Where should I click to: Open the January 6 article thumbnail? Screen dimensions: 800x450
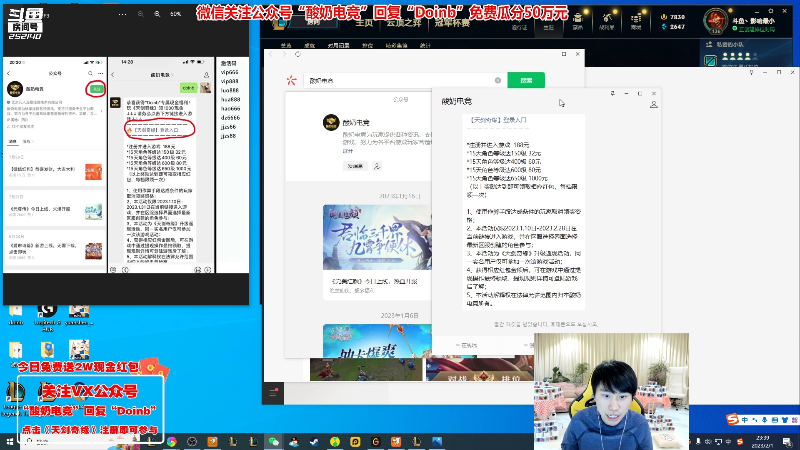click(377, 341)
